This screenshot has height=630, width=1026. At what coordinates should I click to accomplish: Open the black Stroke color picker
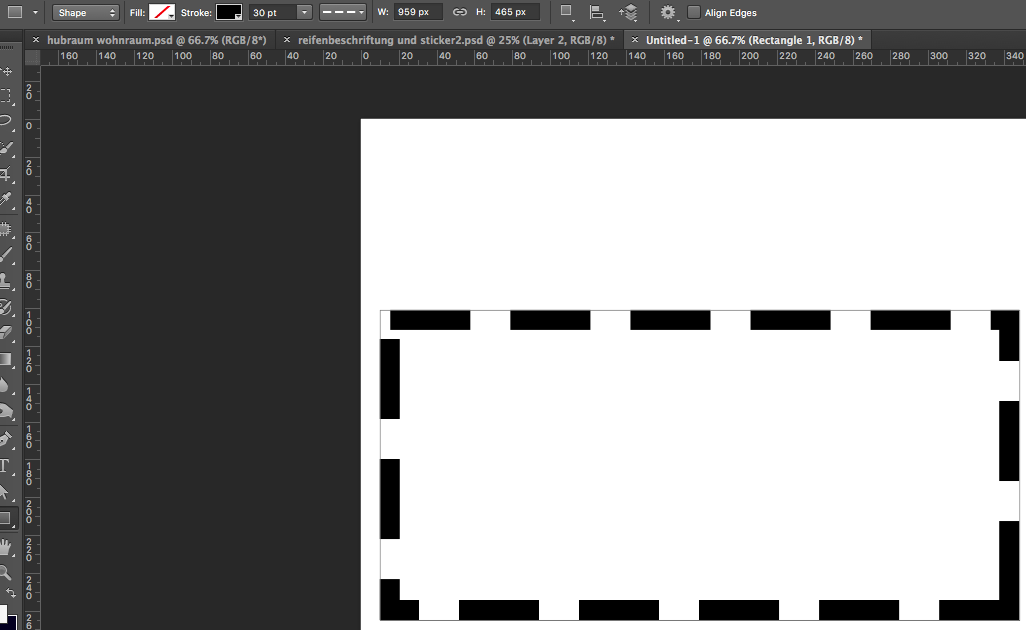point(229,12)
